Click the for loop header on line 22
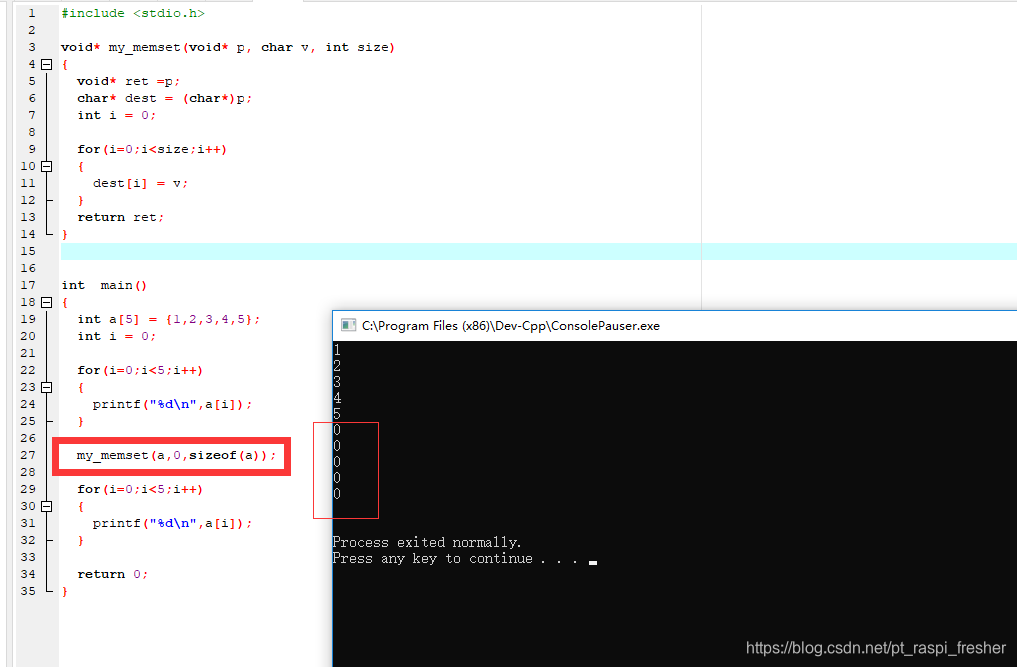The height and width of the screenshot is (667, 1017). (140, 370)
